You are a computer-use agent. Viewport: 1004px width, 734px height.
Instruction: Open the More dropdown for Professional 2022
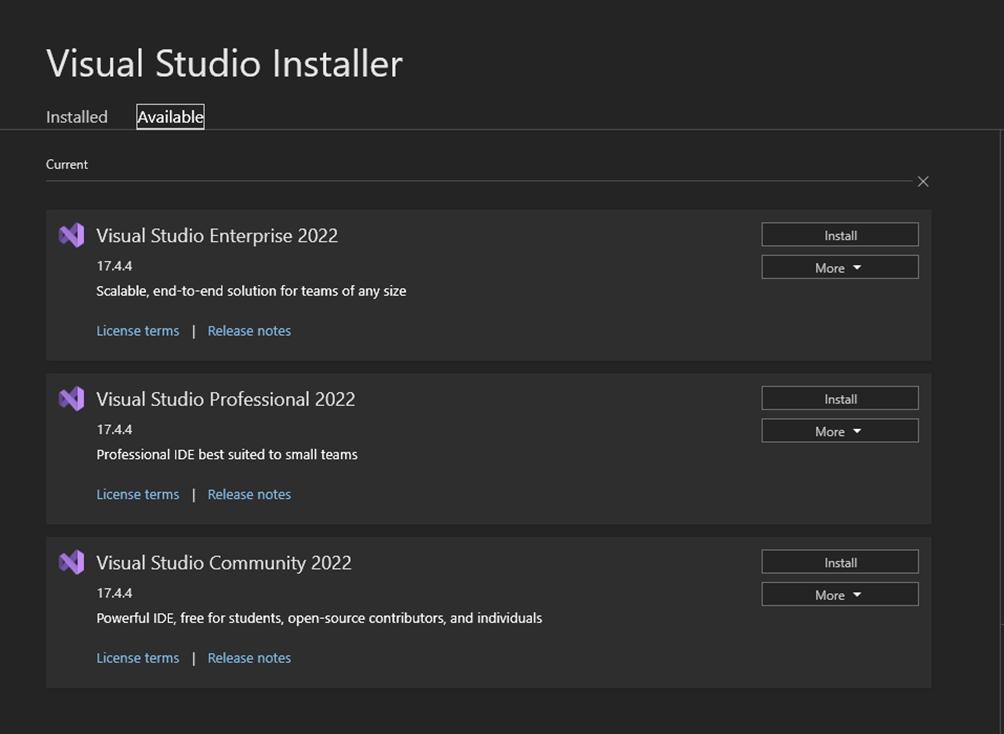(840, 431)
